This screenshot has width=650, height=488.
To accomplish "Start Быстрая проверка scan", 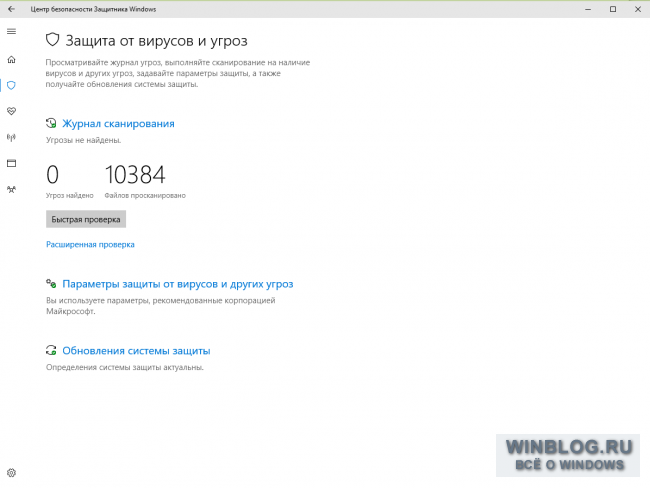I will point(86,219).
